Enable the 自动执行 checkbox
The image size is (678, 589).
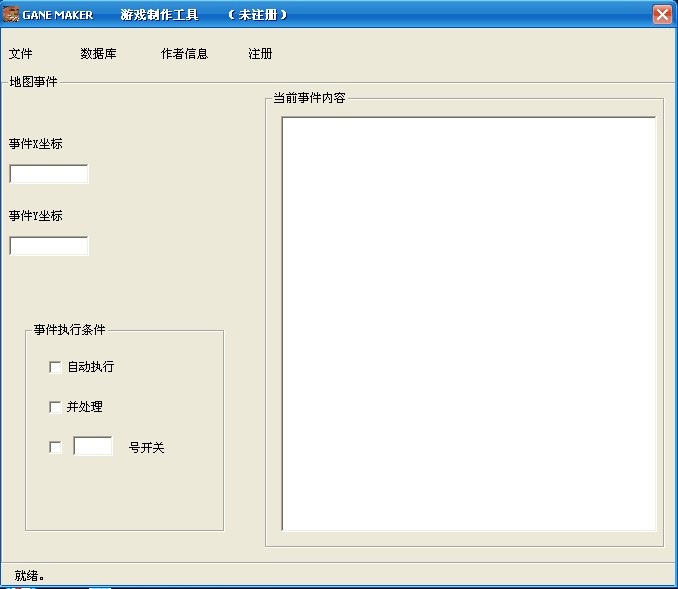click(x=55, y=367)
